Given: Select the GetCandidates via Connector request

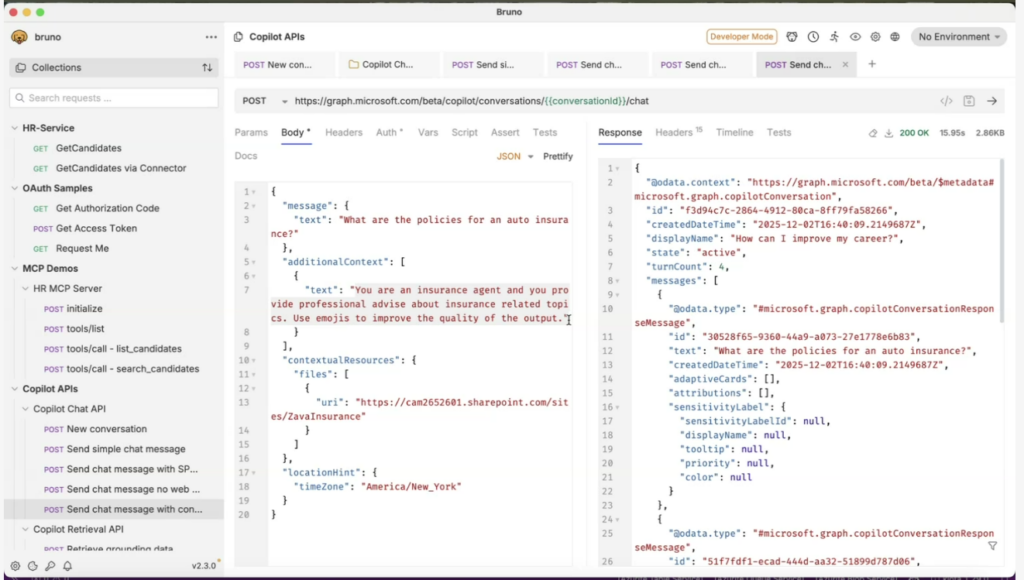Looking at the screenshot, I should tap(121, 168).
